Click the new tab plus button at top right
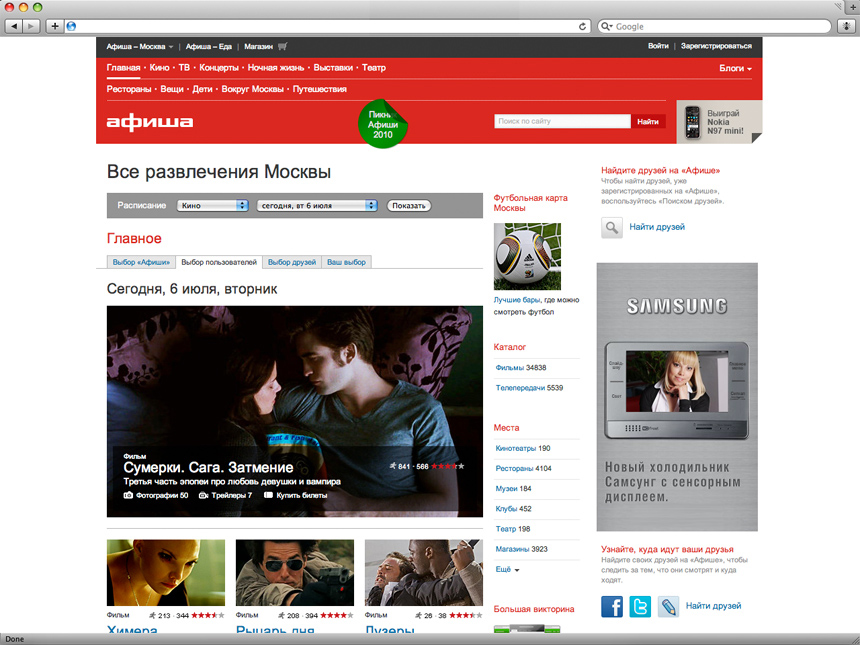Image resolution: width=860 pixels, height=645 pixels. point(853,7)
